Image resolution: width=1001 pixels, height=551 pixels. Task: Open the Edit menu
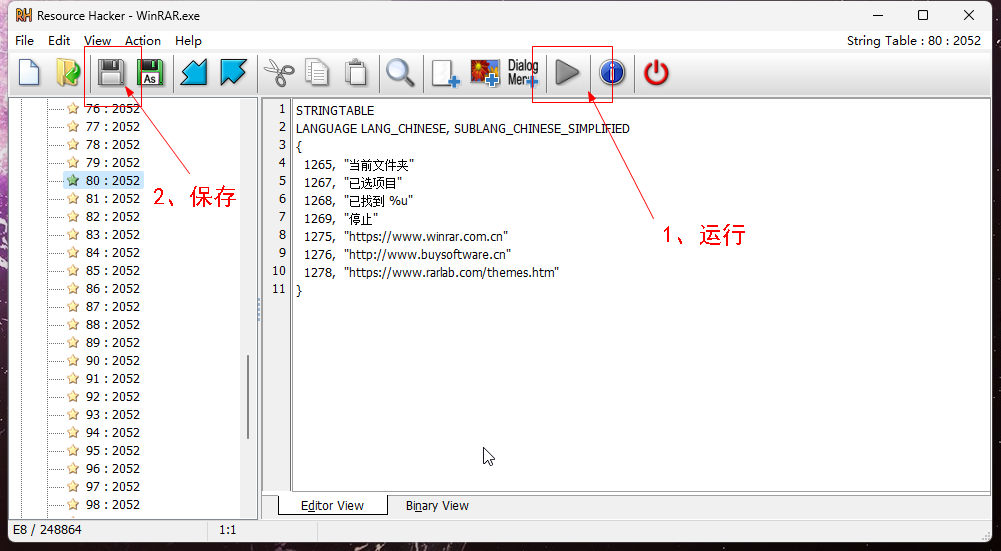59,40
